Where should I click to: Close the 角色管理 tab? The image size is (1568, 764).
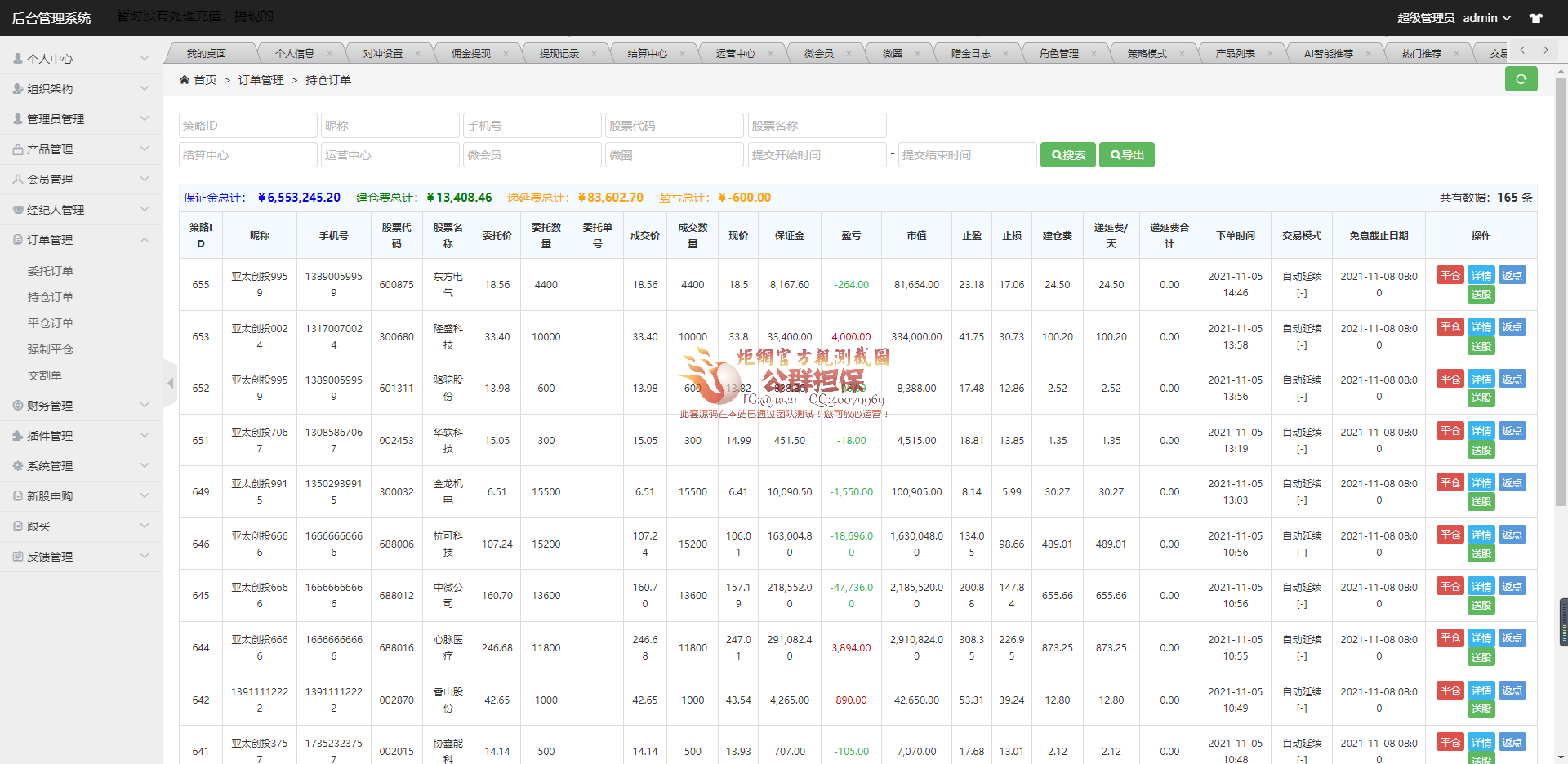[1094, 53]
